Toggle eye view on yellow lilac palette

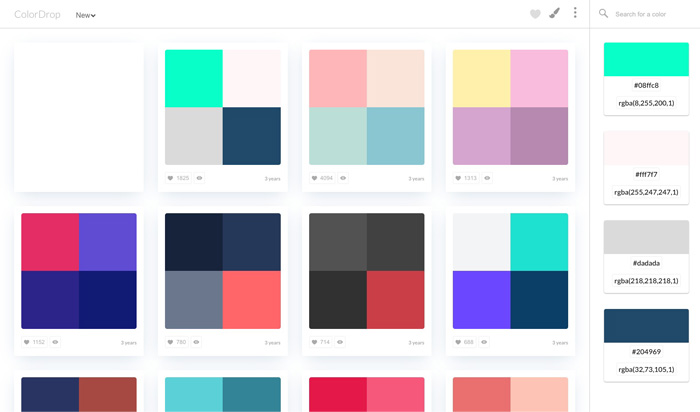487,178
